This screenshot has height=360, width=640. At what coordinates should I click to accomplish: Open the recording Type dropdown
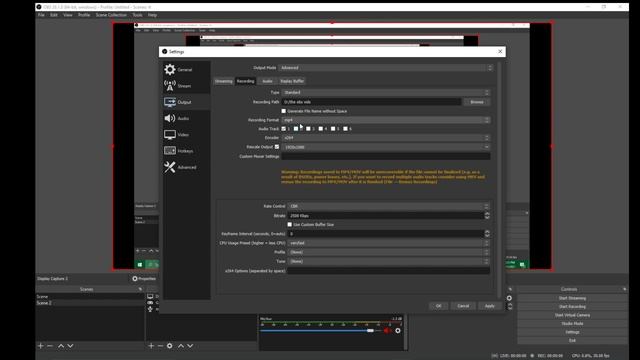point(386,92)
